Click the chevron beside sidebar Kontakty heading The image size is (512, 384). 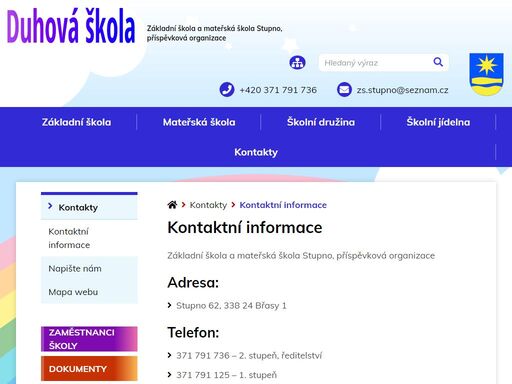coord(50,206)
